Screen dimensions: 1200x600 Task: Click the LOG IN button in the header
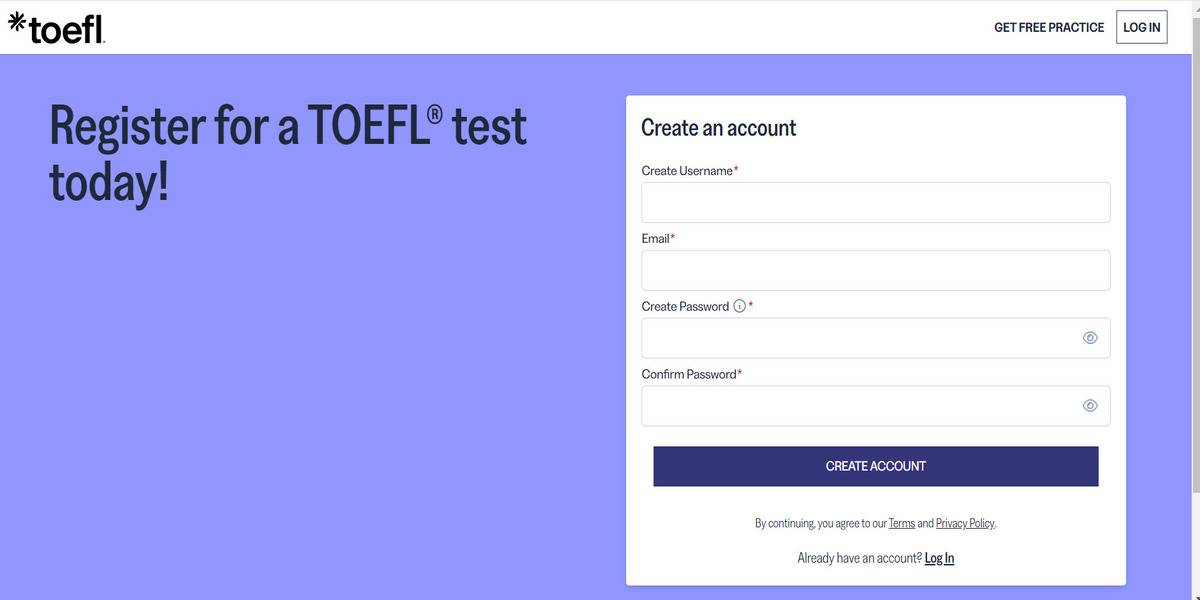pos(1141,26)
